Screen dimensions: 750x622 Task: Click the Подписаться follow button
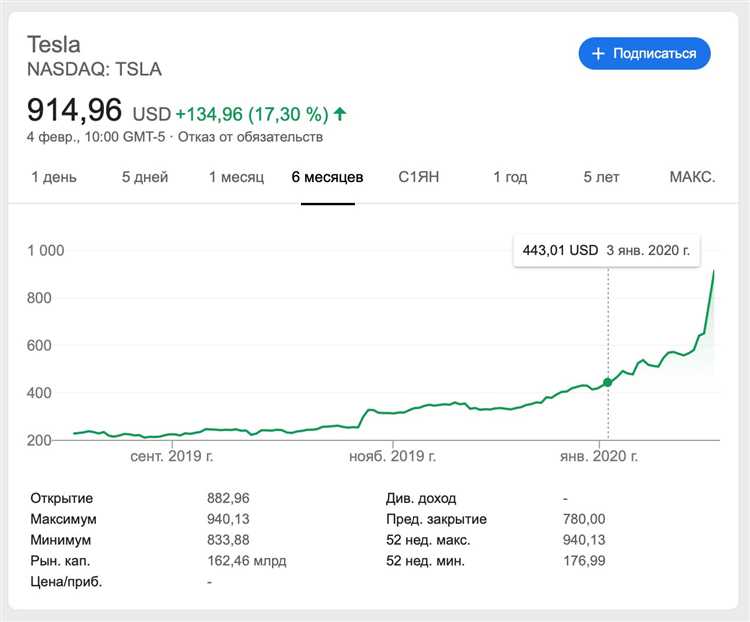tap(644, 53)
